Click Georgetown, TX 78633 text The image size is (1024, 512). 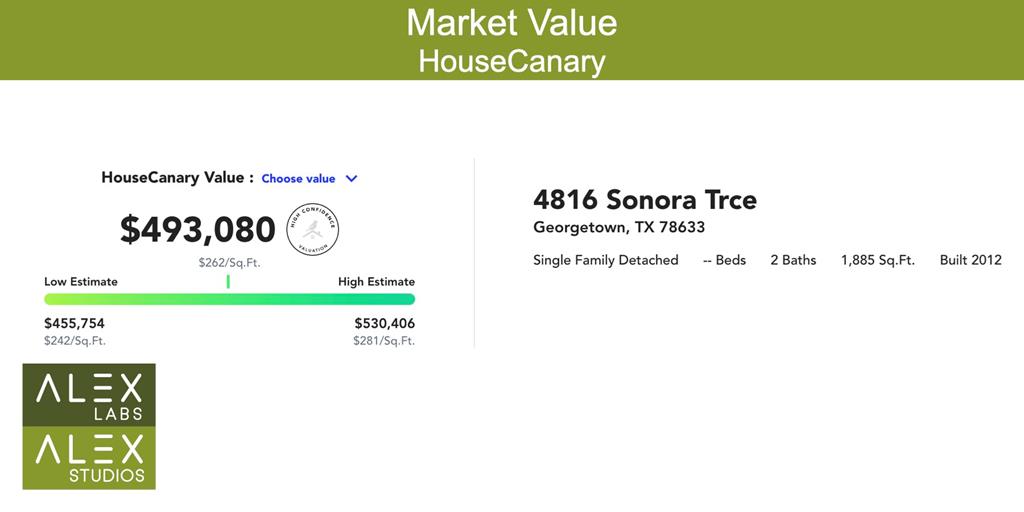coord(618,227)
